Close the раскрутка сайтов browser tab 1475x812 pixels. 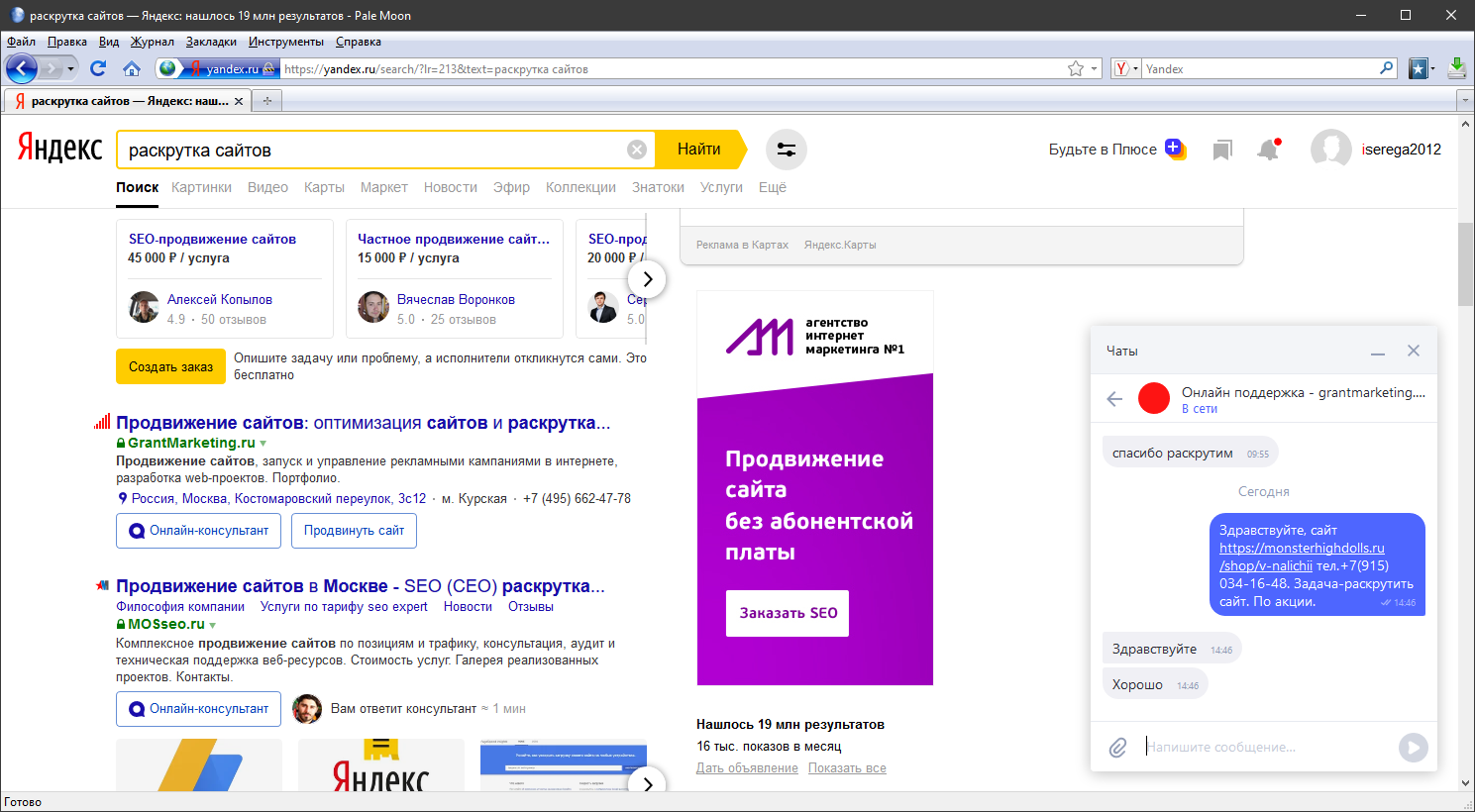point(238,101)
